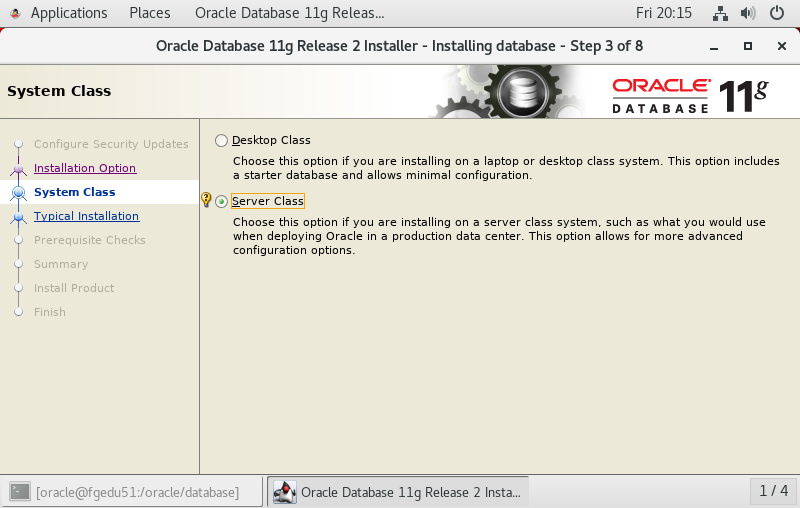Click the Server Class description text
This screenshot has width=800, height=508.
click(x=499, y=236)
